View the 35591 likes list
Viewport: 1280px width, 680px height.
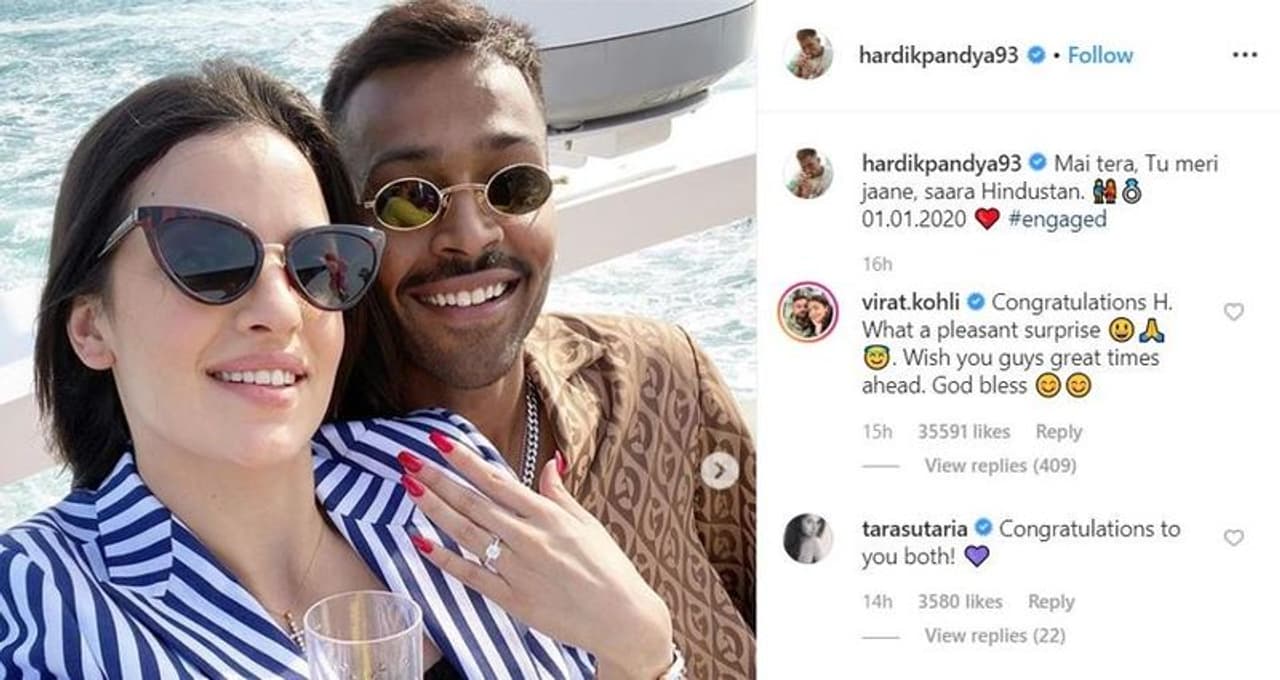point(964,432)
